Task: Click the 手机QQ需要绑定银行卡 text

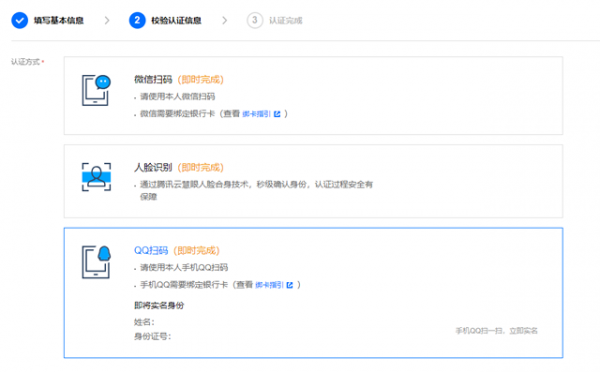Action: click(x=184, y=285)
